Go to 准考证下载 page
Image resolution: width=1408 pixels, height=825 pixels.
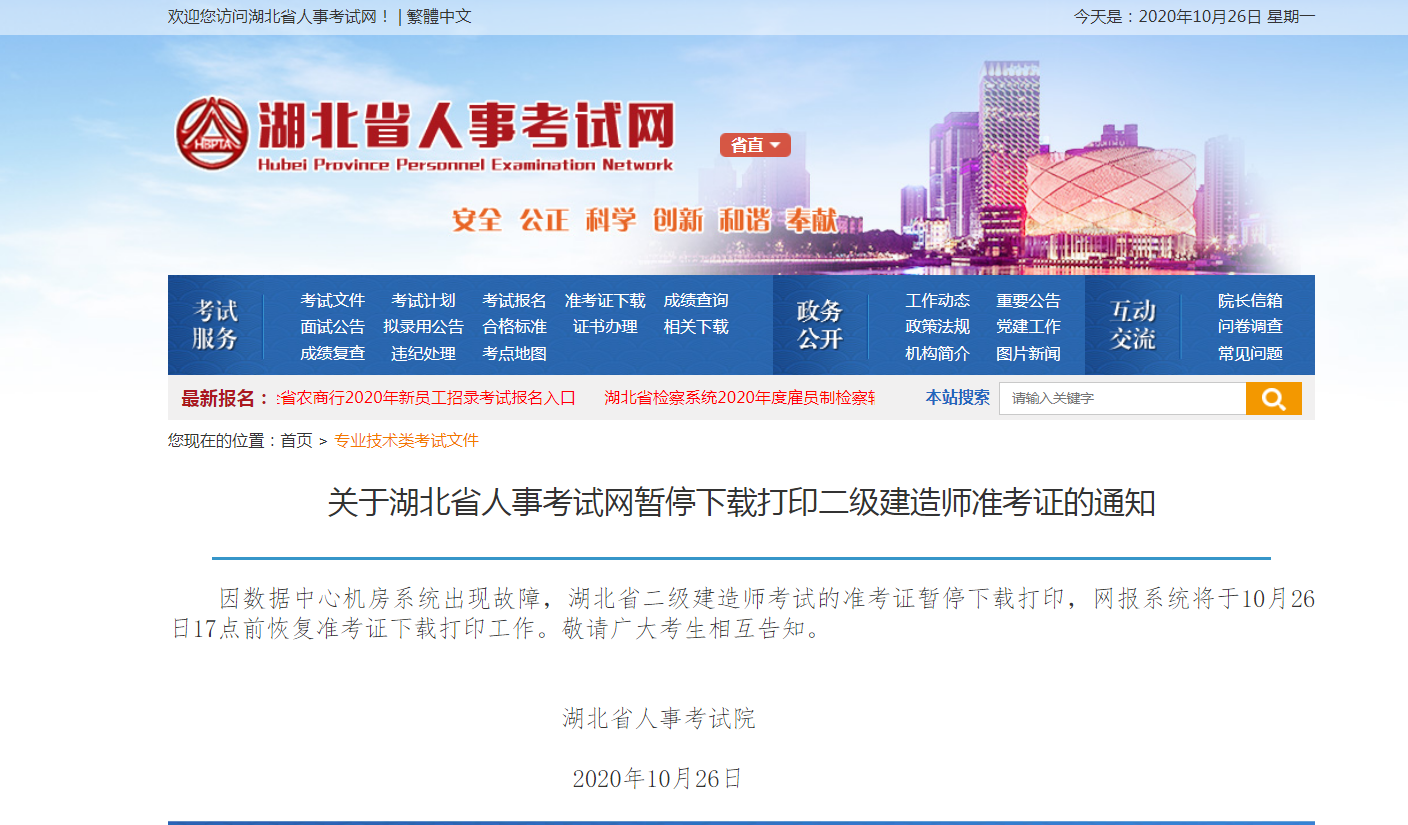click(605, 300)
